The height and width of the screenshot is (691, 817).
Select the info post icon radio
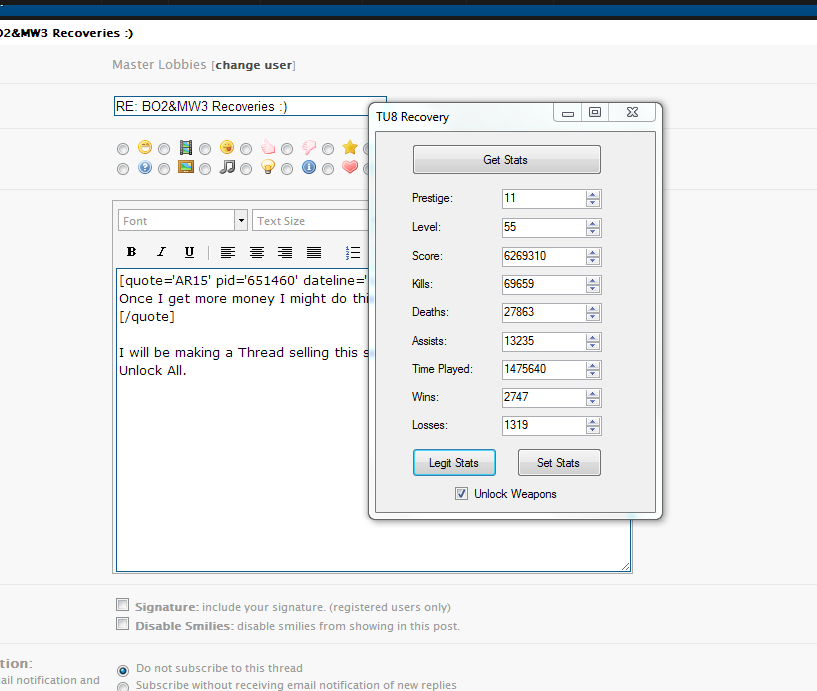pyautogui.click(x=287, y=169)
